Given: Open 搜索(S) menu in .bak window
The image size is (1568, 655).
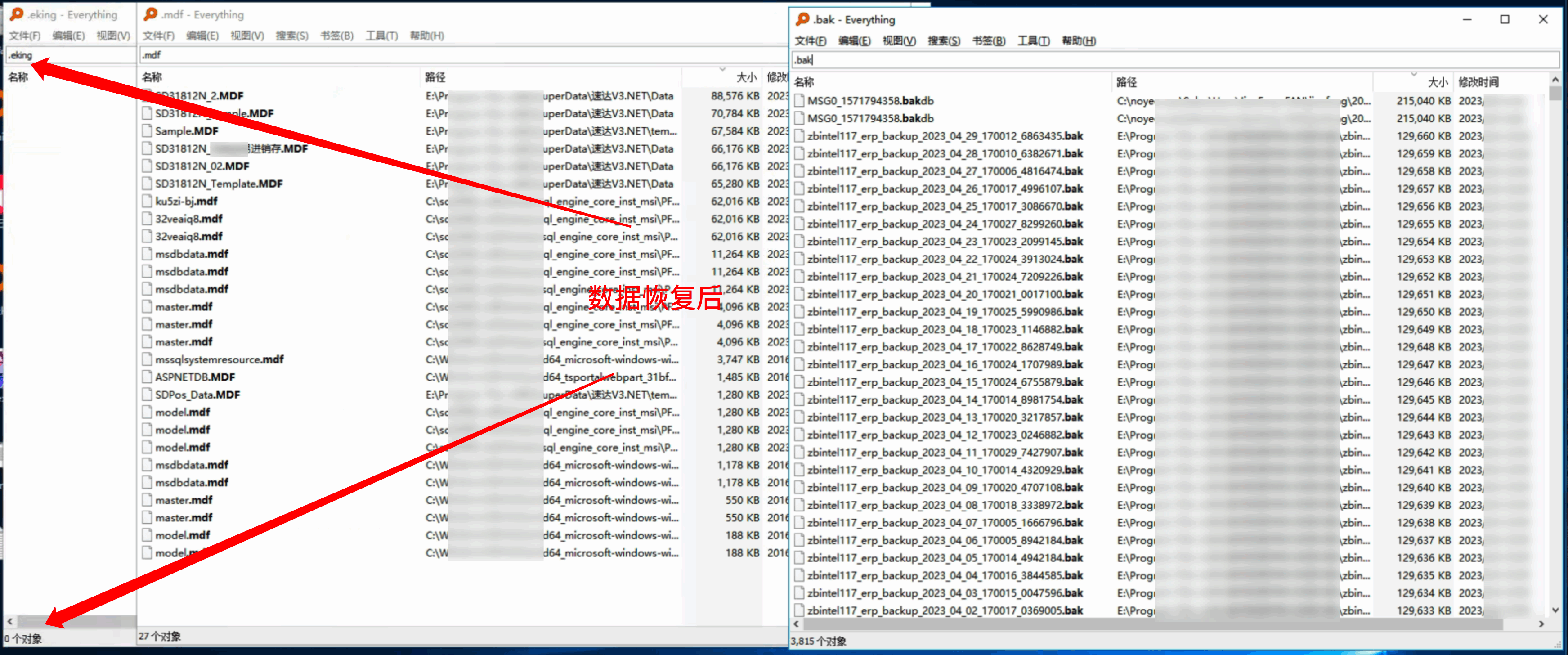Looking at the screenshot, I should click(x=944, y=41).
